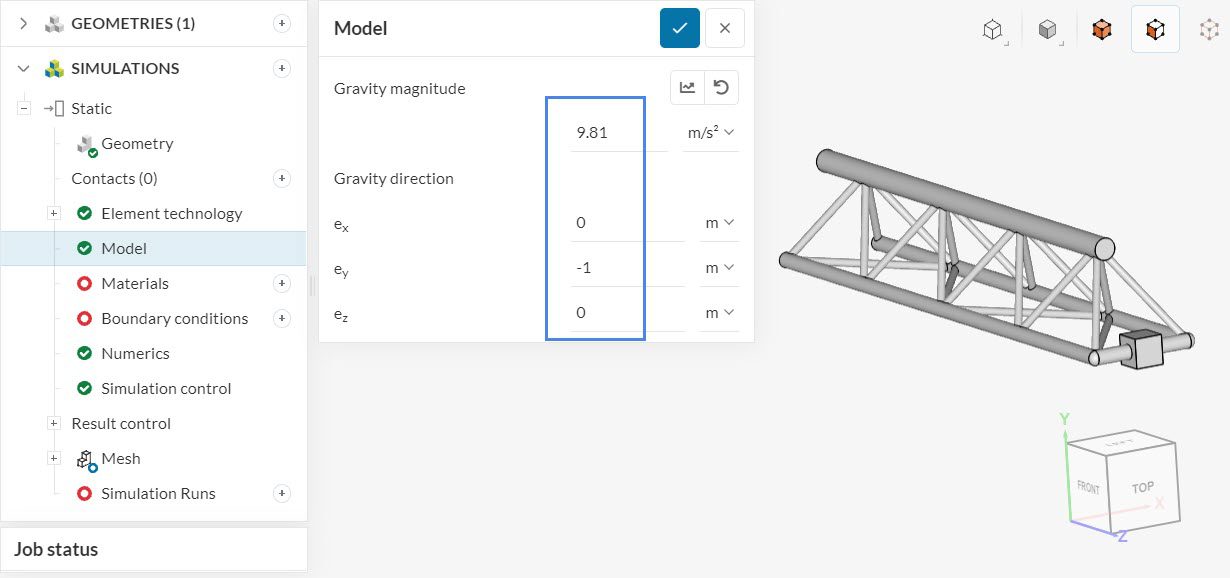The height and width of the screenshot is (578, 1230).
Task: Click the e_y gravity direction field
Action: coord(625,268)
